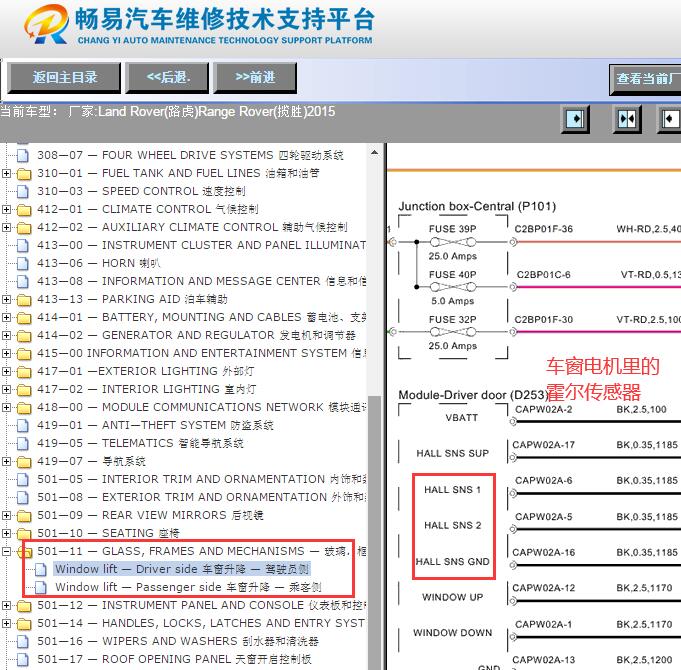Expand the 501-09 Rear View Mirrors folder
The height and width of the screenshot is (670, 681).
tap(6, 515)
